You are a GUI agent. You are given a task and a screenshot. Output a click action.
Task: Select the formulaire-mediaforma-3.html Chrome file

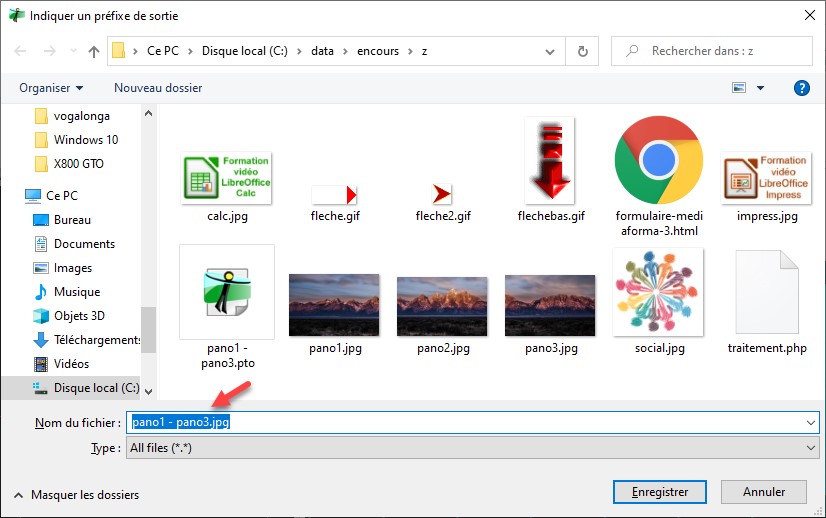point(658,161)
